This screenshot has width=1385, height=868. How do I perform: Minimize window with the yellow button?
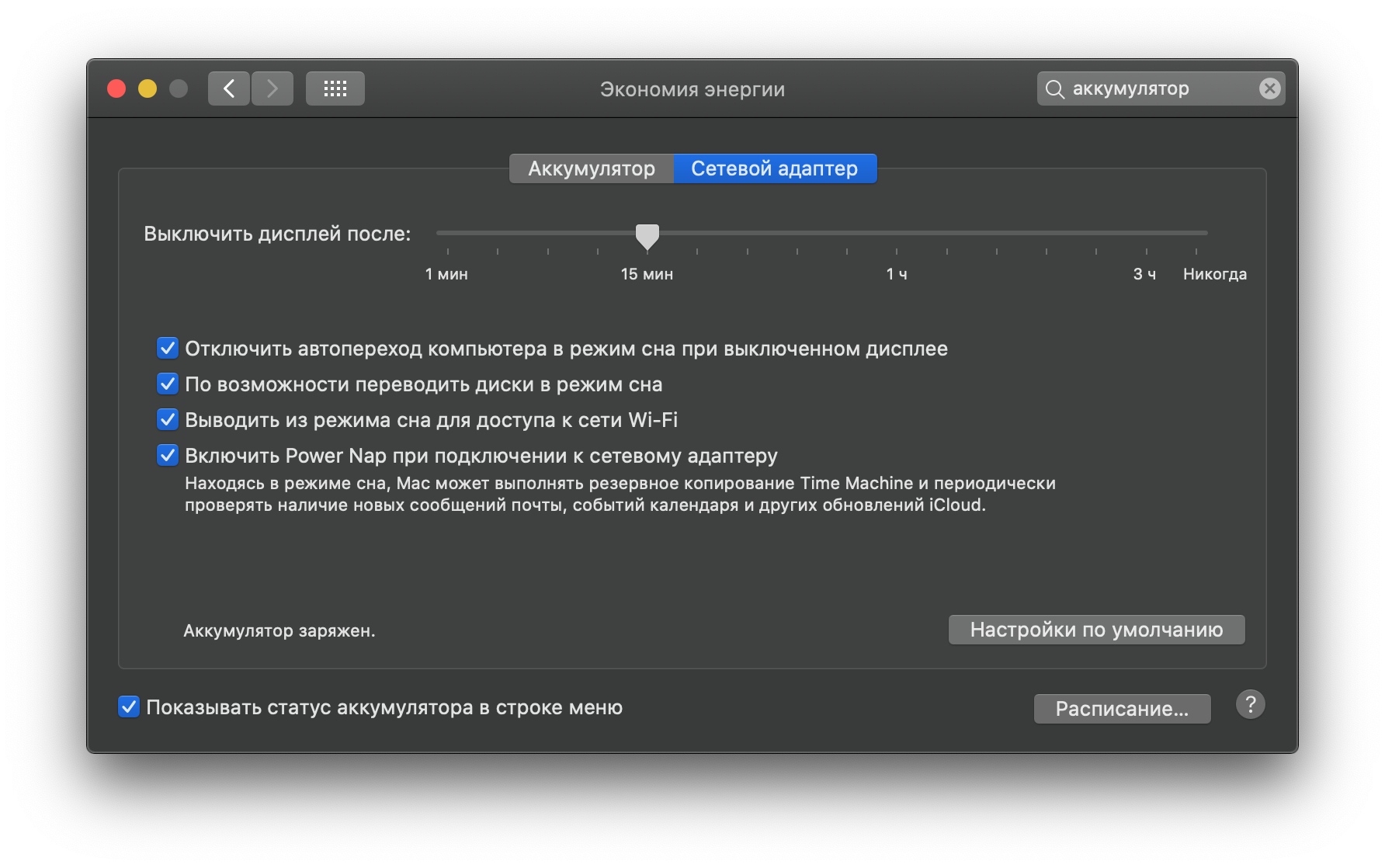(148, 89)
